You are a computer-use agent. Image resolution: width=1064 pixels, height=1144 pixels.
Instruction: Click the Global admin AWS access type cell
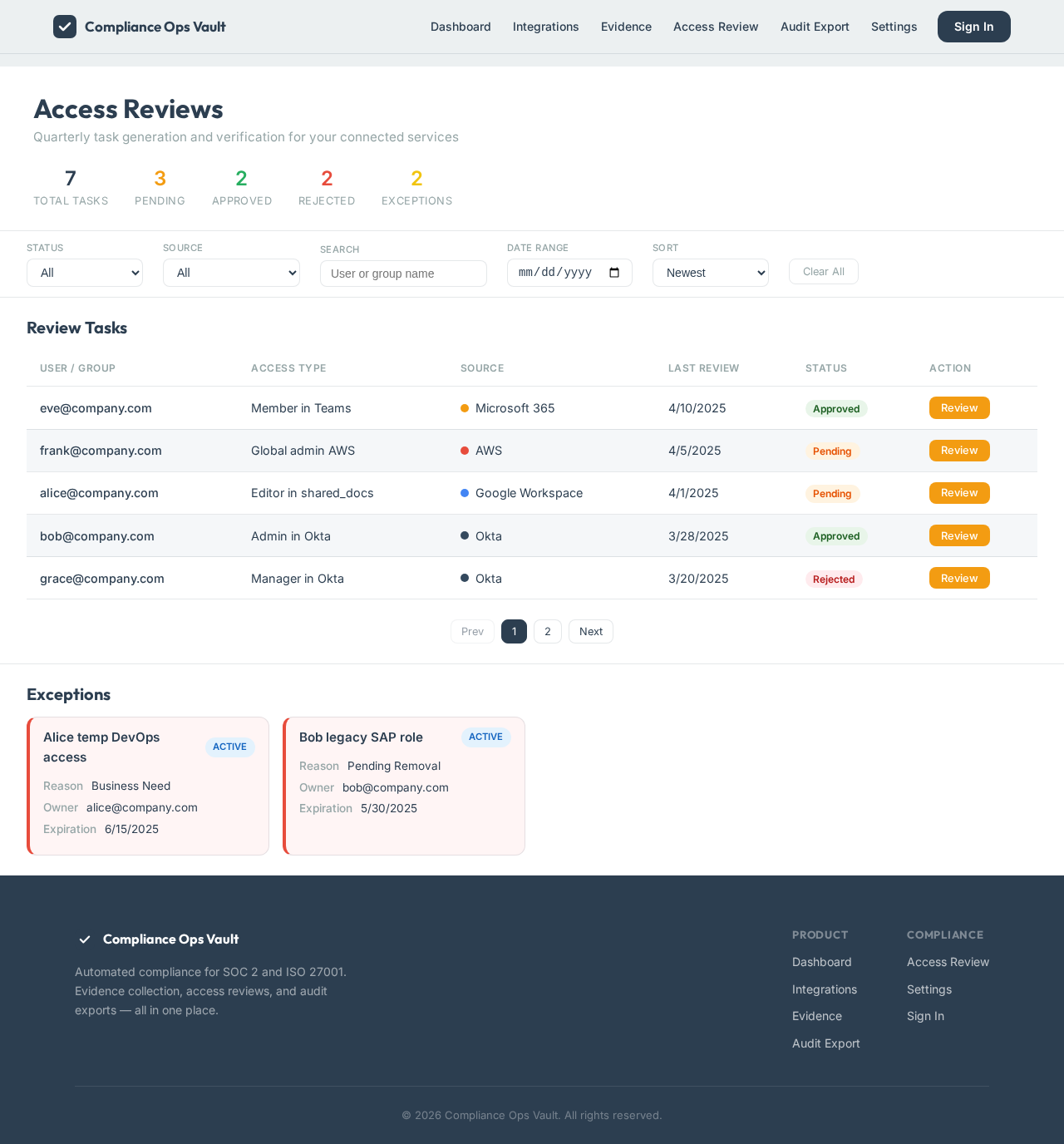[x=303, y=451]
